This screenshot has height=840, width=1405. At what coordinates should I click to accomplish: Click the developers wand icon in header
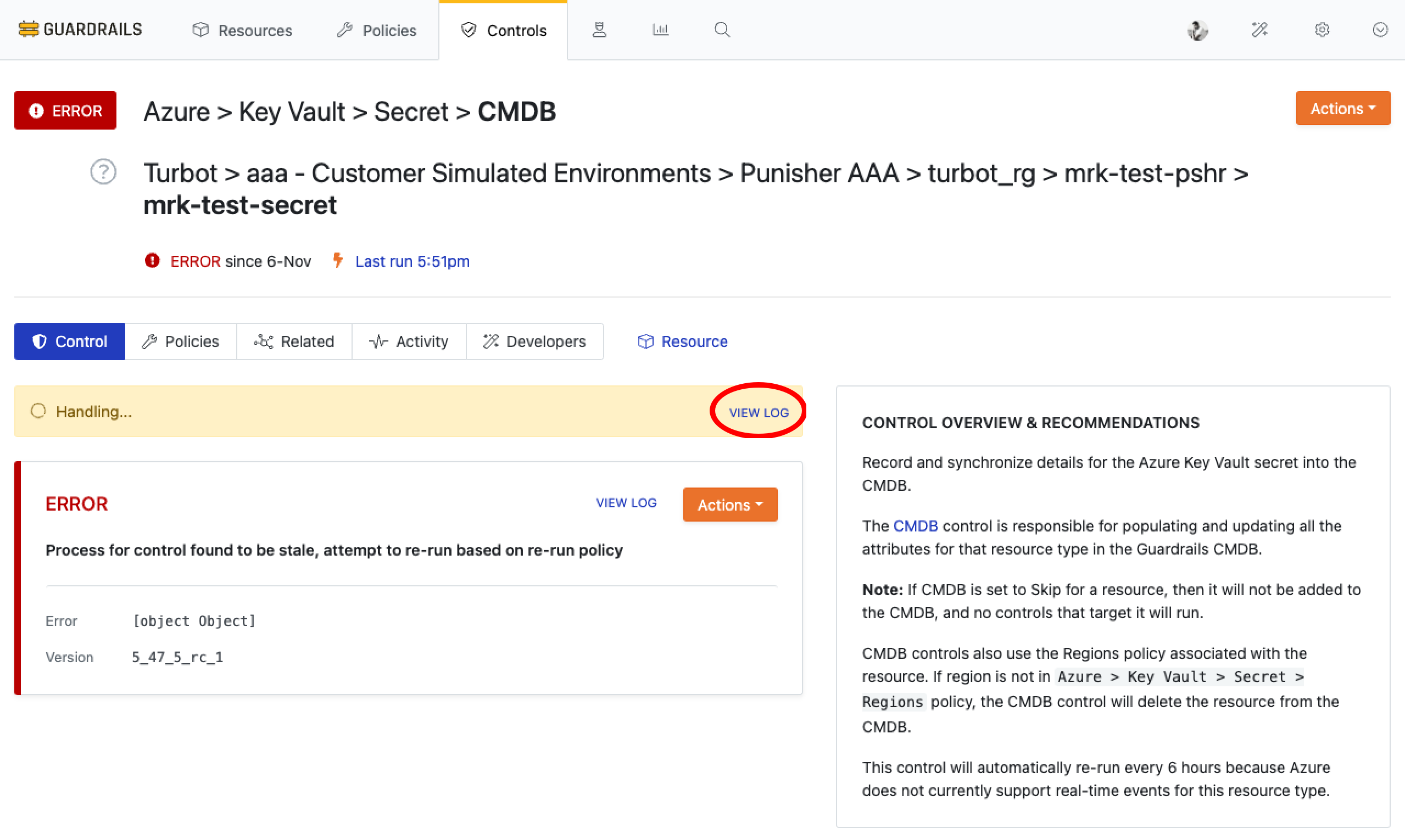pos(1259,30)
